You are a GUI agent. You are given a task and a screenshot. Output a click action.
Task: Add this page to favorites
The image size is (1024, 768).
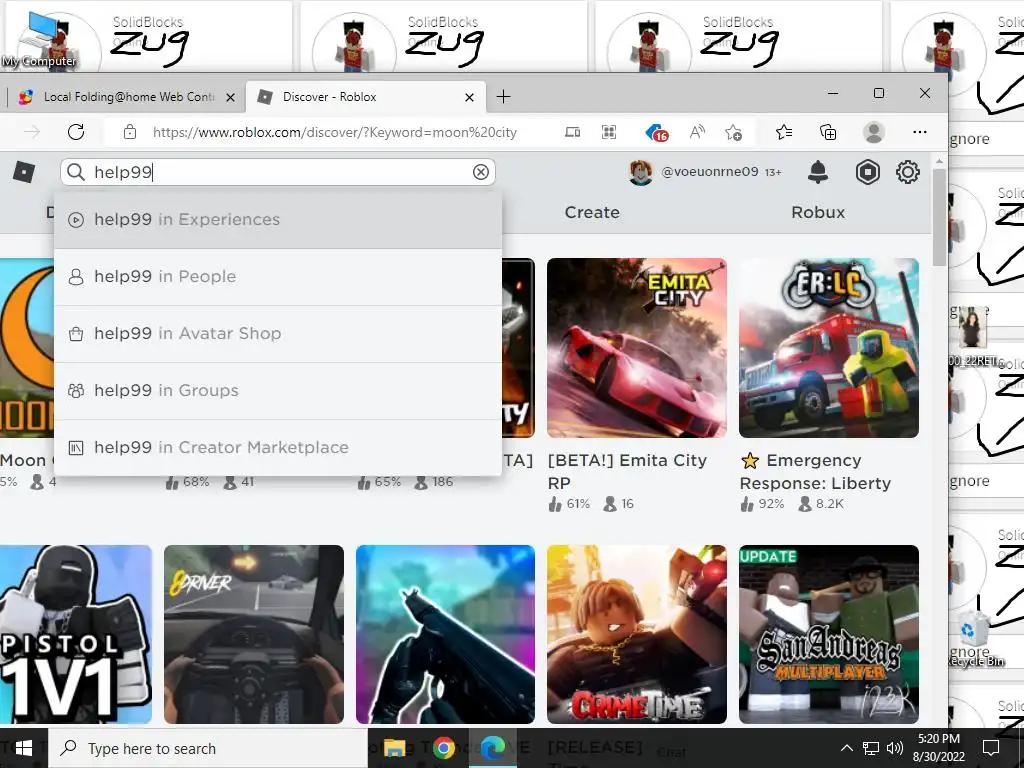coord(733,133)
